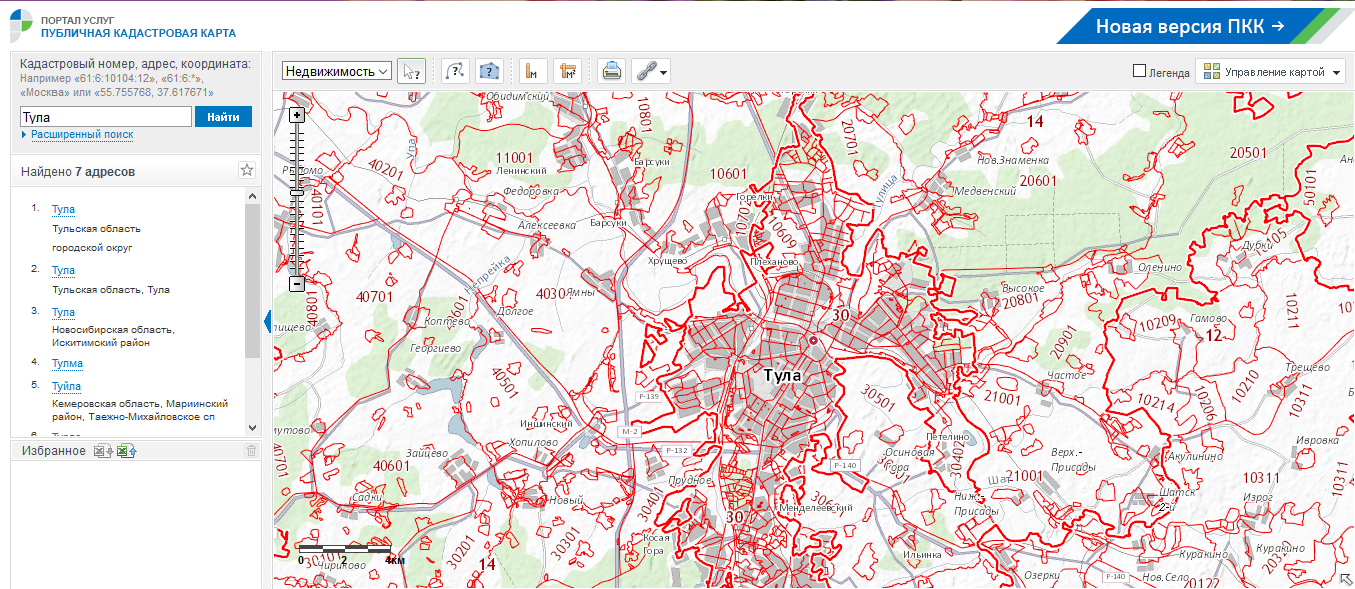
Task: Click the map zoom in plus button
Action: pyautogui.click(x=296, y=115)
